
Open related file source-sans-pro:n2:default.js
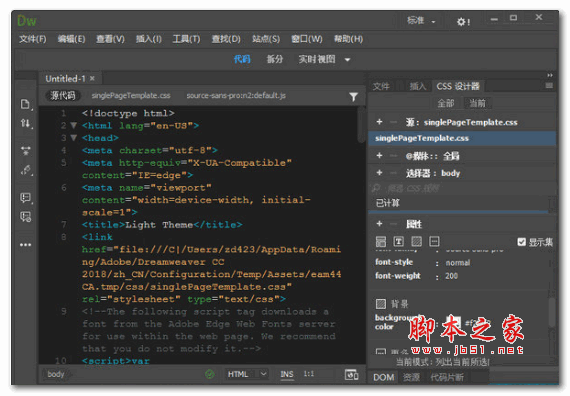tap(236, 96)
